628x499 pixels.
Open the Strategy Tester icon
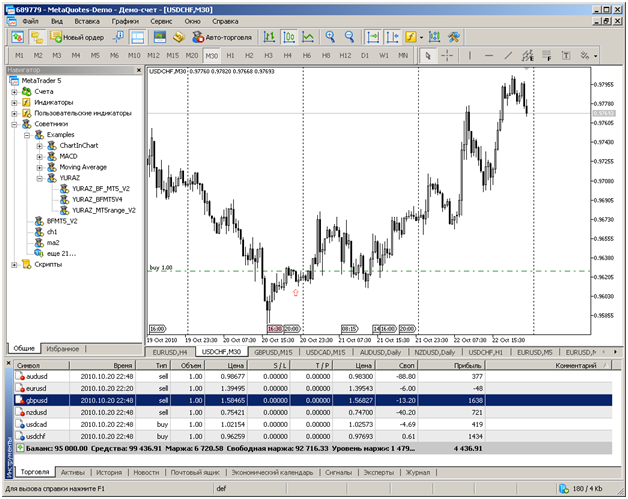point(160,37)
